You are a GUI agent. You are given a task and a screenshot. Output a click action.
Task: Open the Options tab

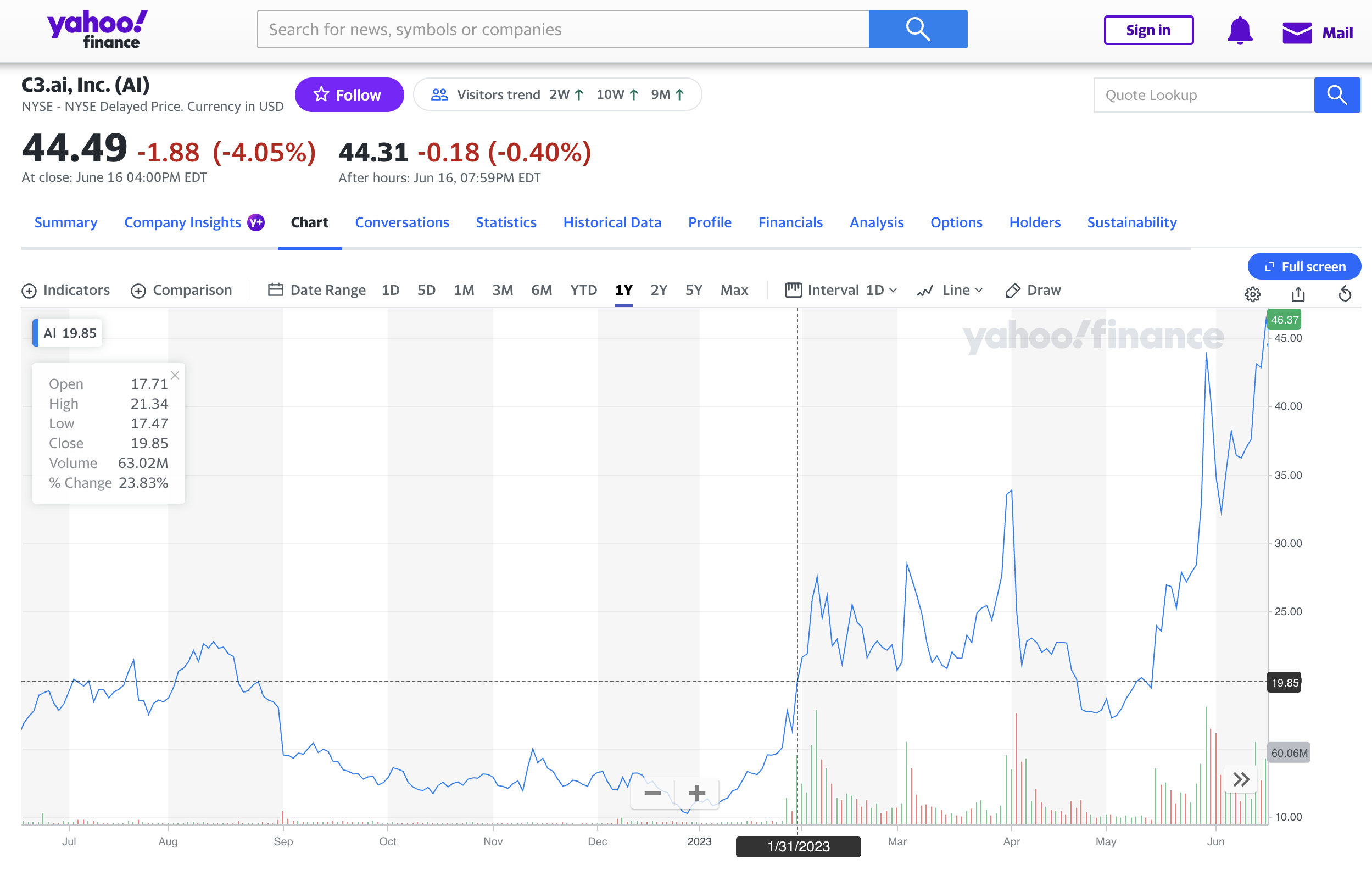pyautogui.click(x=956, y=222)
